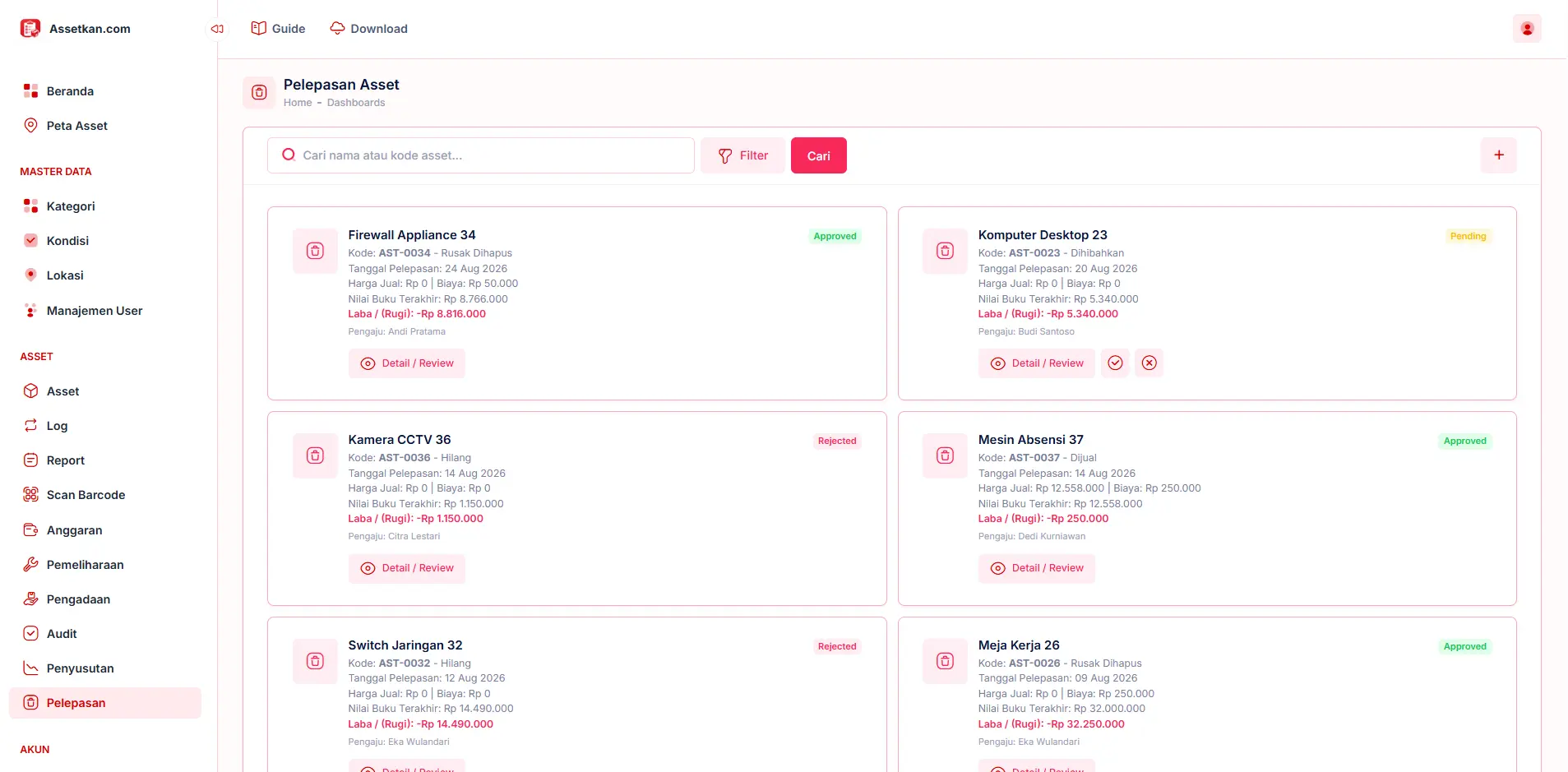Click the Firewall Appliance 34 card icon
The image size is (1568, 772).
pos(315,251)
